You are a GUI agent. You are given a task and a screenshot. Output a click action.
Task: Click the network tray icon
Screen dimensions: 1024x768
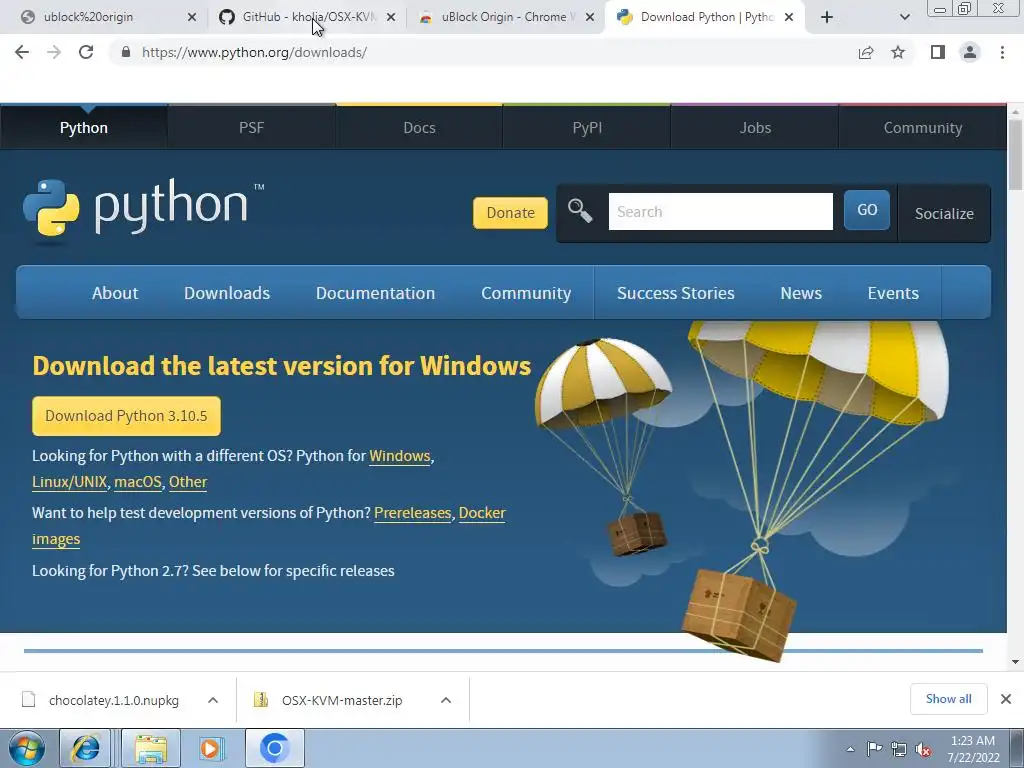click(899, 749)
